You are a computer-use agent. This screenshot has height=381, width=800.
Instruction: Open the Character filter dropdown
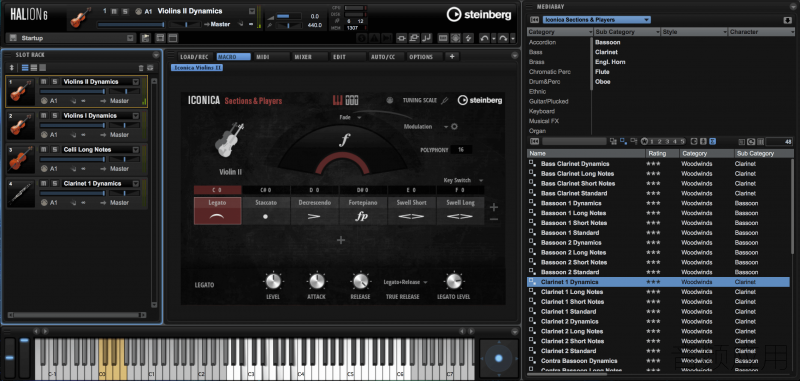tap(793, 32)
